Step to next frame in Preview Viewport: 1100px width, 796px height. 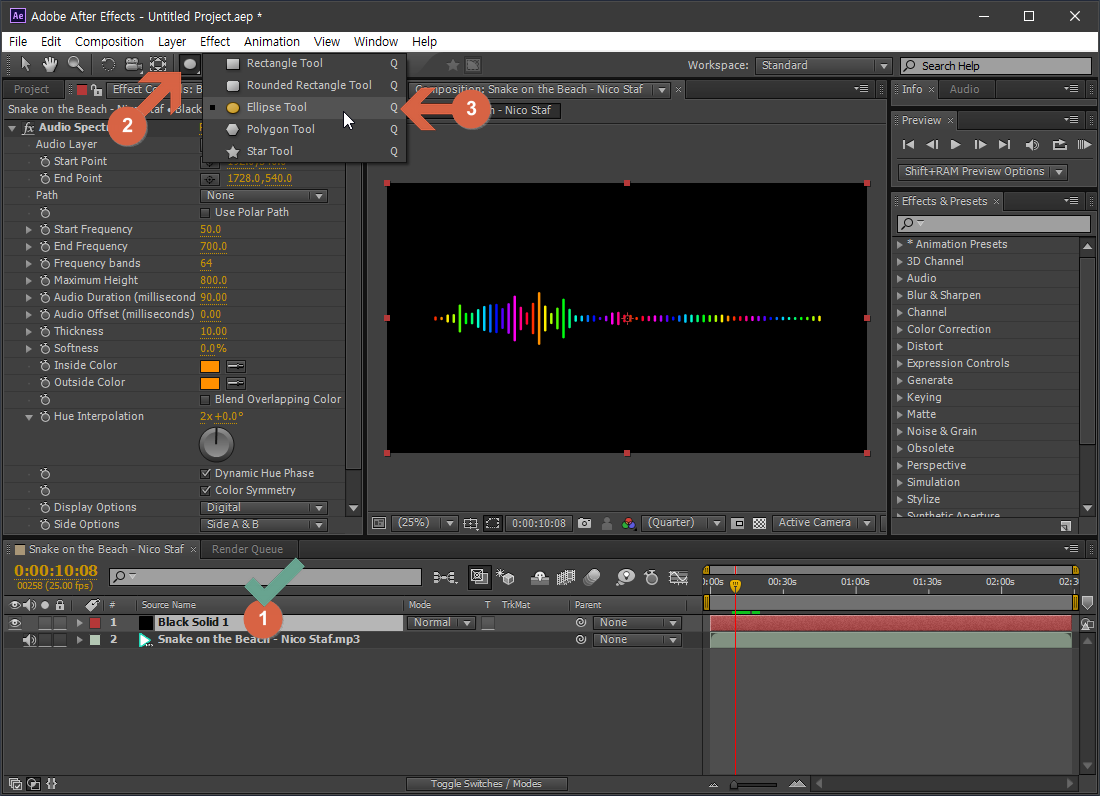point(980,144)
